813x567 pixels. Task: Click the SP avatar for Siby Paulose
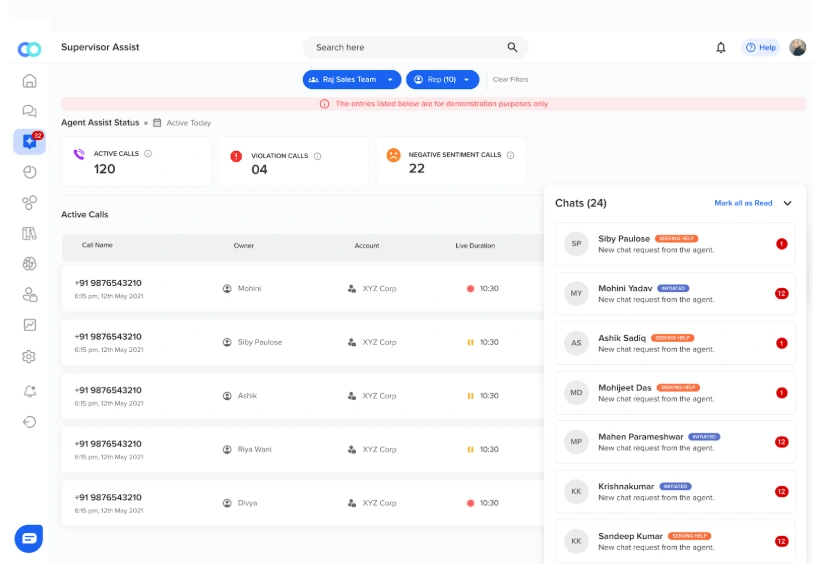(576, 244)
